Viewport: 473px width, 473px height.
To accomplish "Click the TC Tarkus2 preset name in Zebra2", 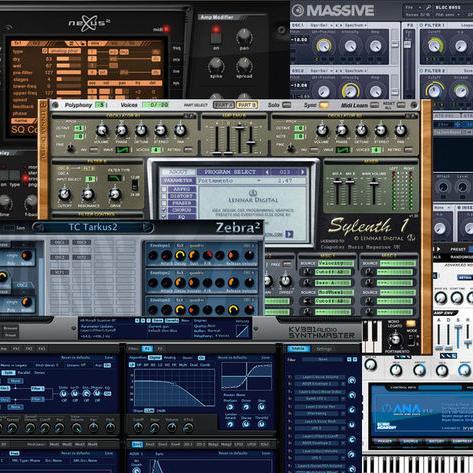I will pyautogui.click(x=93, y=227).
